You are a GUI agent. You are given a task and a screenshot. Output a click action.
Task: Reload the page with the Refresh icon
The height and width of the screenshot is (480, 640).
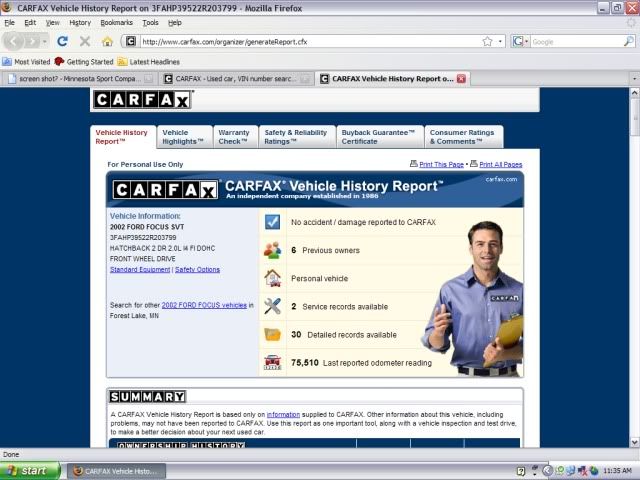point(62,41)
